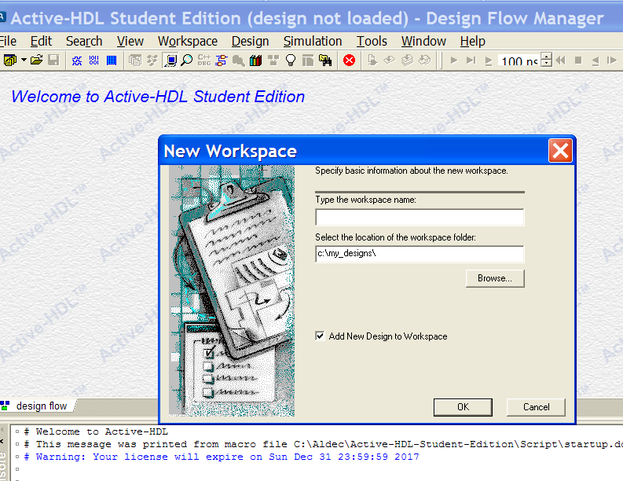623x481 pixels.
Task: Click the magnifying glass toolbar icon
Action: coord(187,60)
